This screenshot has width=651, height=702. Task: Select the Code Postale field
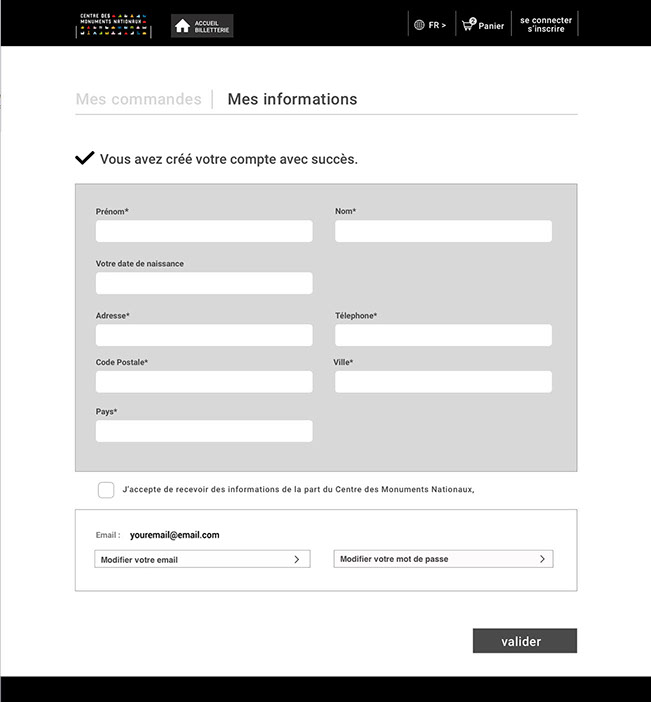click(x=204, y=382)
